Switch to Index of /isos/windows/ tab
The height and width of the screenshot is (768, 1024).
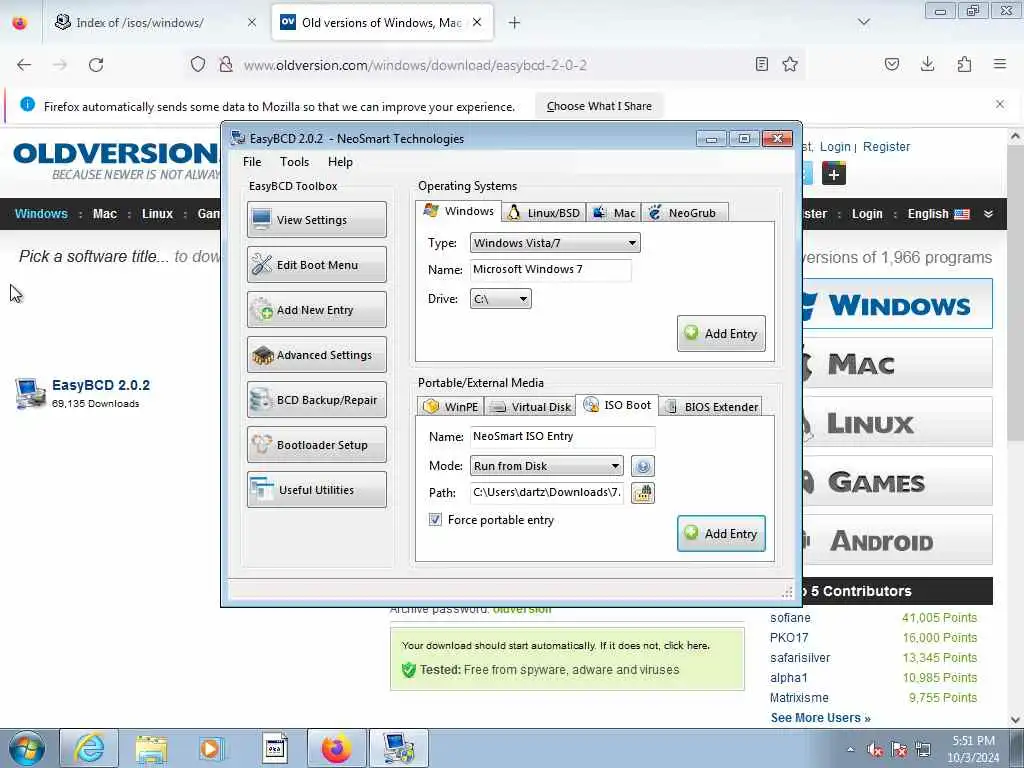pos(140,23)
